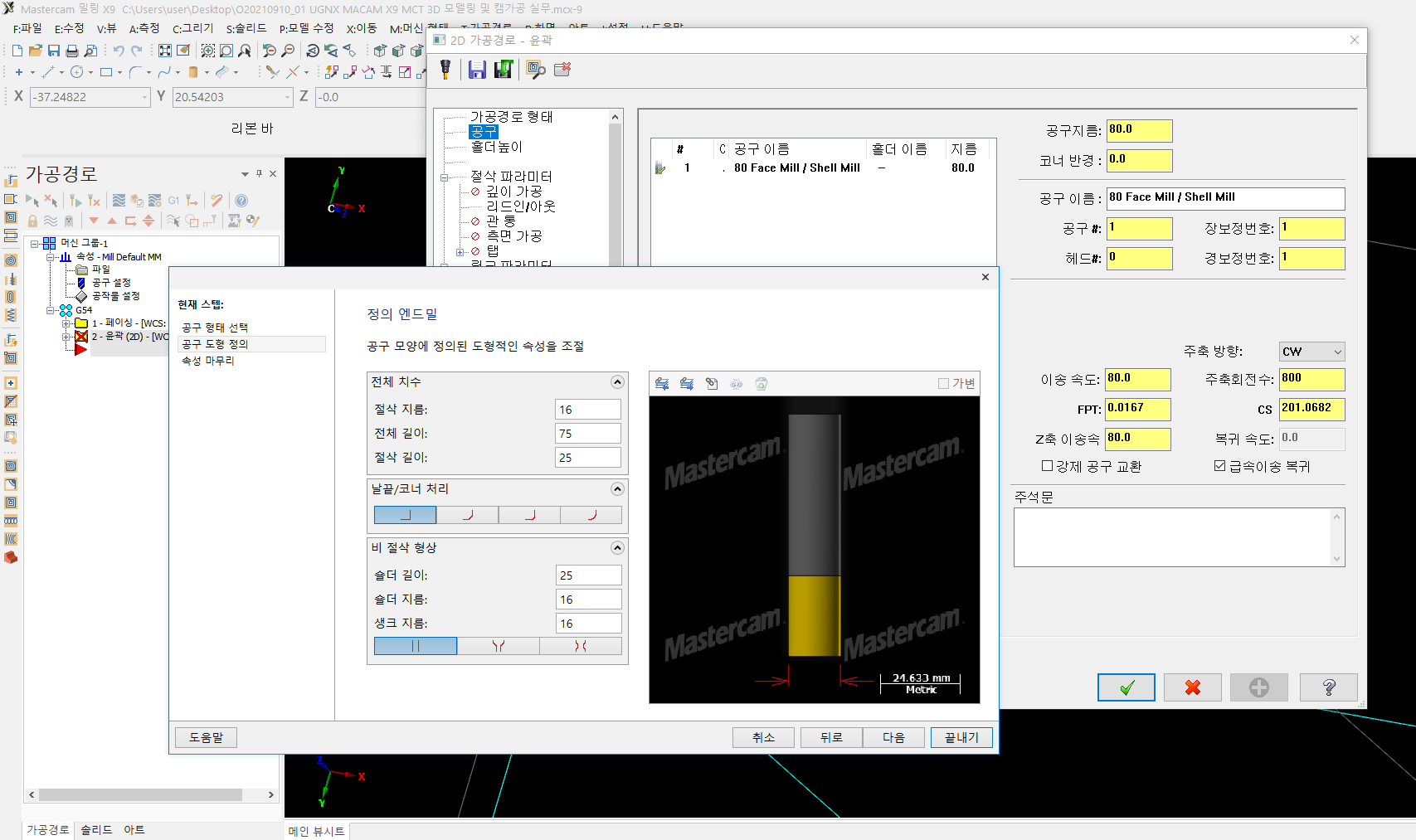This screenshot has height=840, width=1416.
Task: Enable the 가변 checkbox above preview
Action: (x=943, y=383)
